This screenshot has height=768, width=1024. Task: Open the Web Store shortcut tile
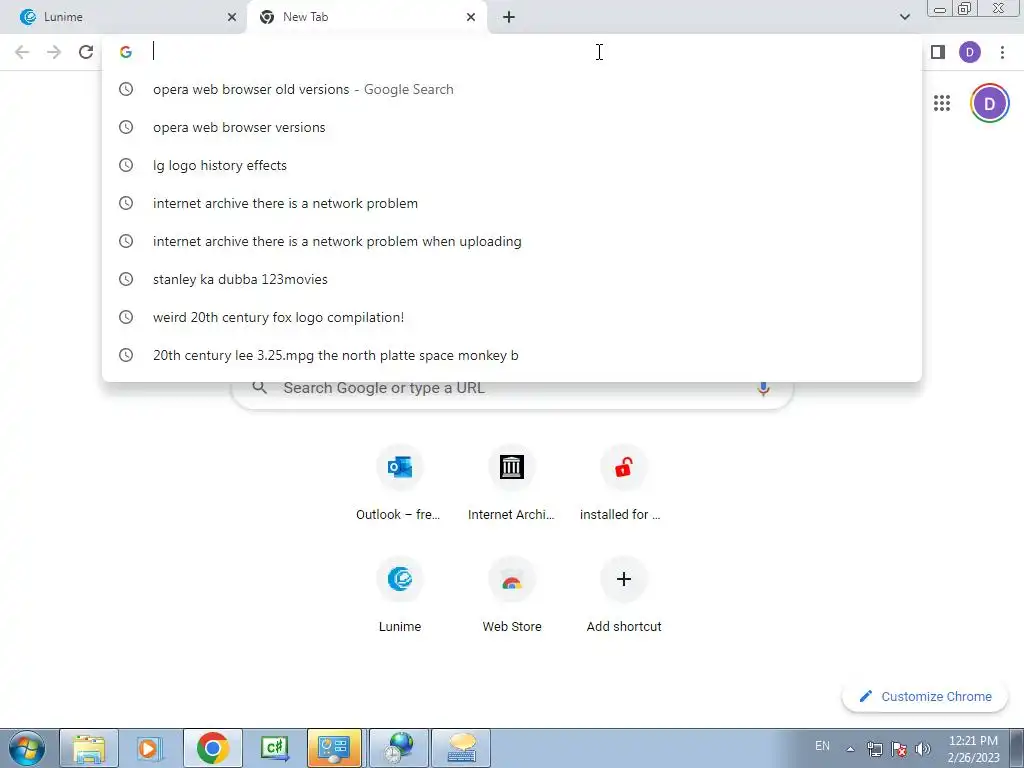pyautogui.click(x=511, y=596)
